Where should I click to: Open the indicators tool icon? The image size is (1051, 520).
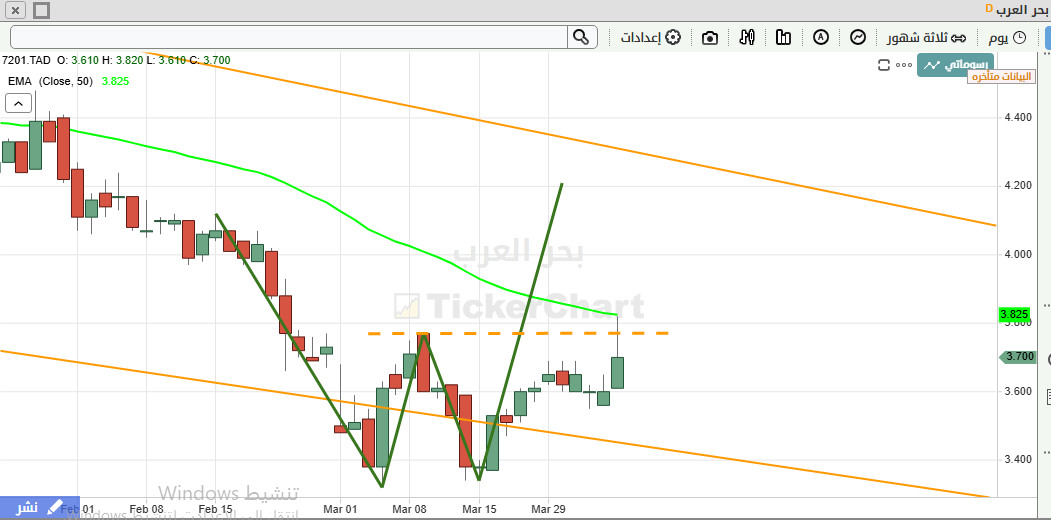pyautogui.click(x=747, y=37)
